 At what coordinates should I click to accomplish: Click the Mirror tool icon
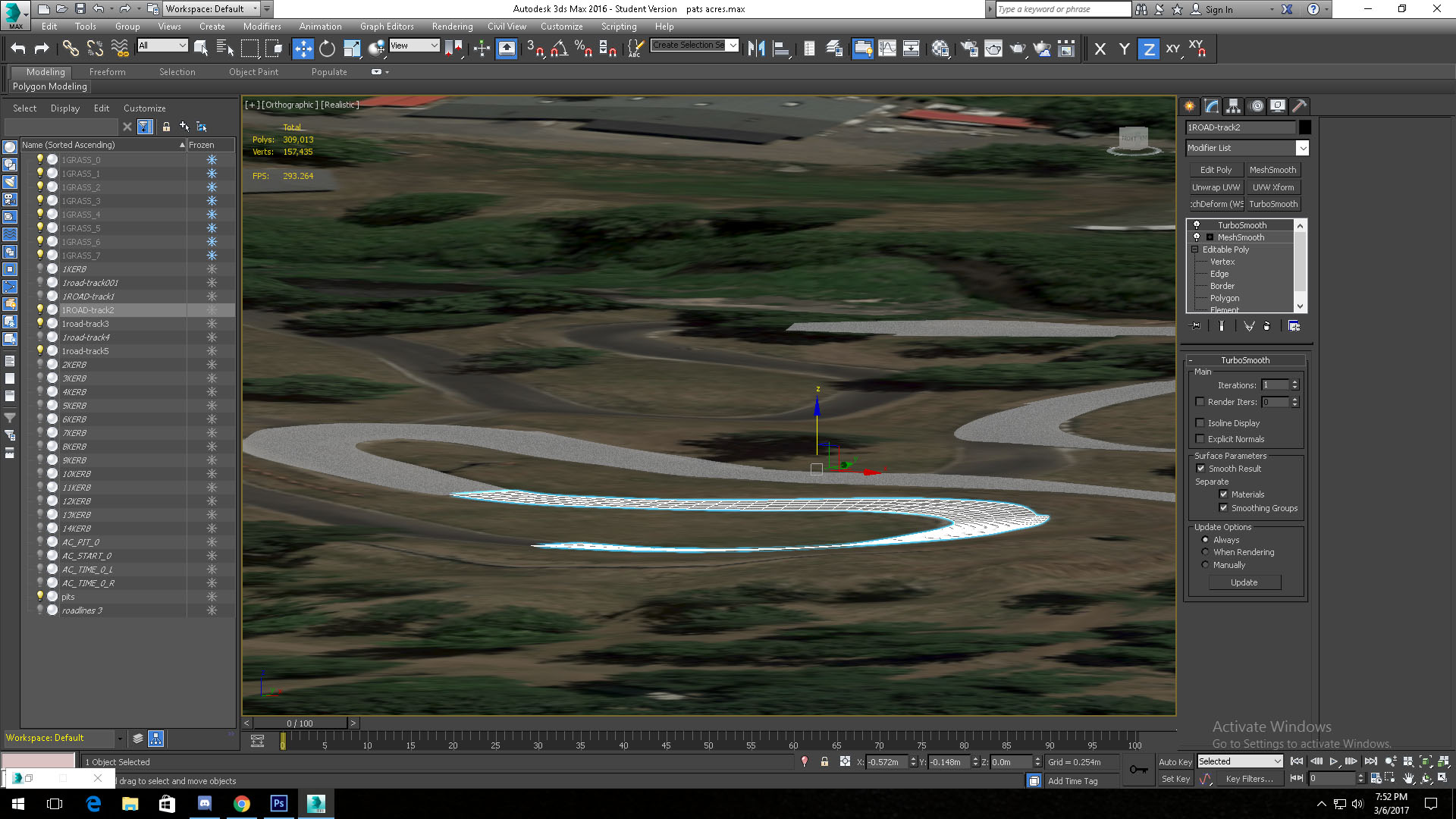click(x=756, y=49)
